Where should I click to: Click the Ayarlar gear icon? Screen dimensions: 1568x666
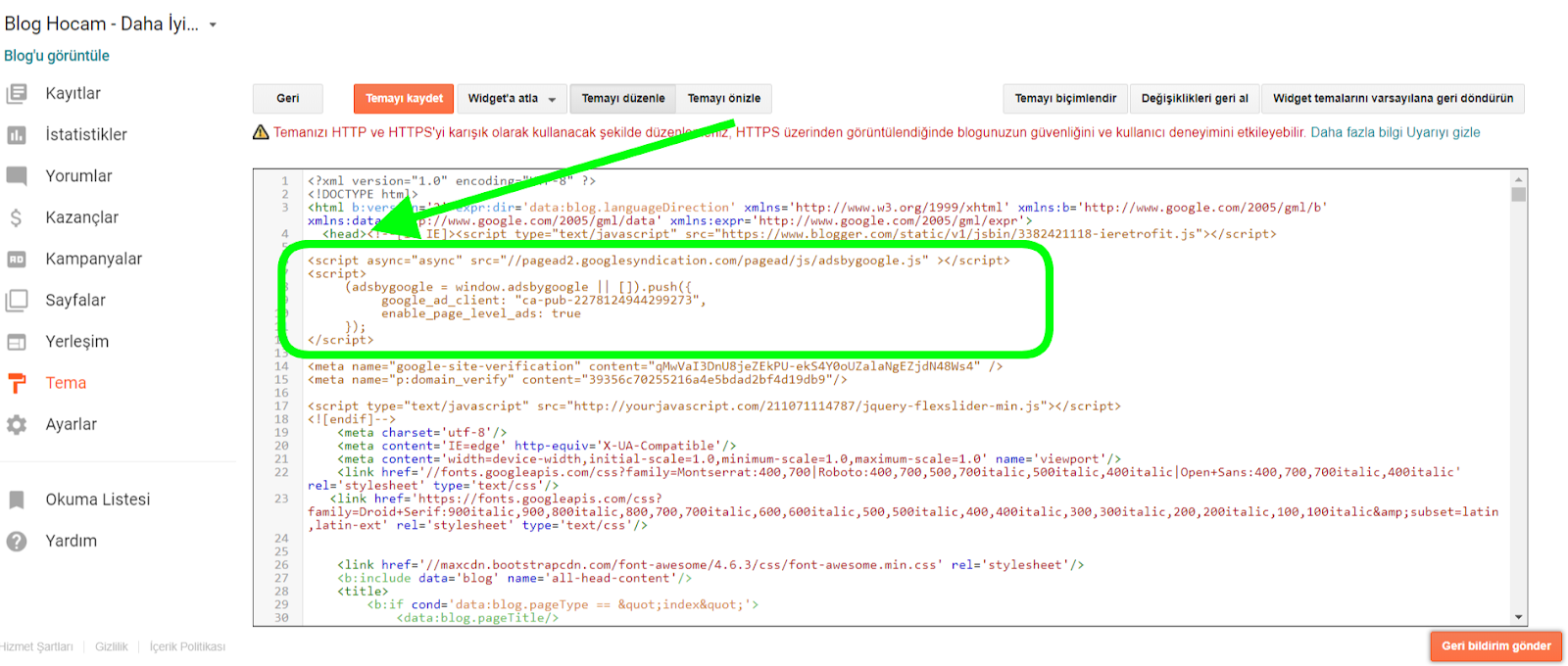click(x=17, y=425)
